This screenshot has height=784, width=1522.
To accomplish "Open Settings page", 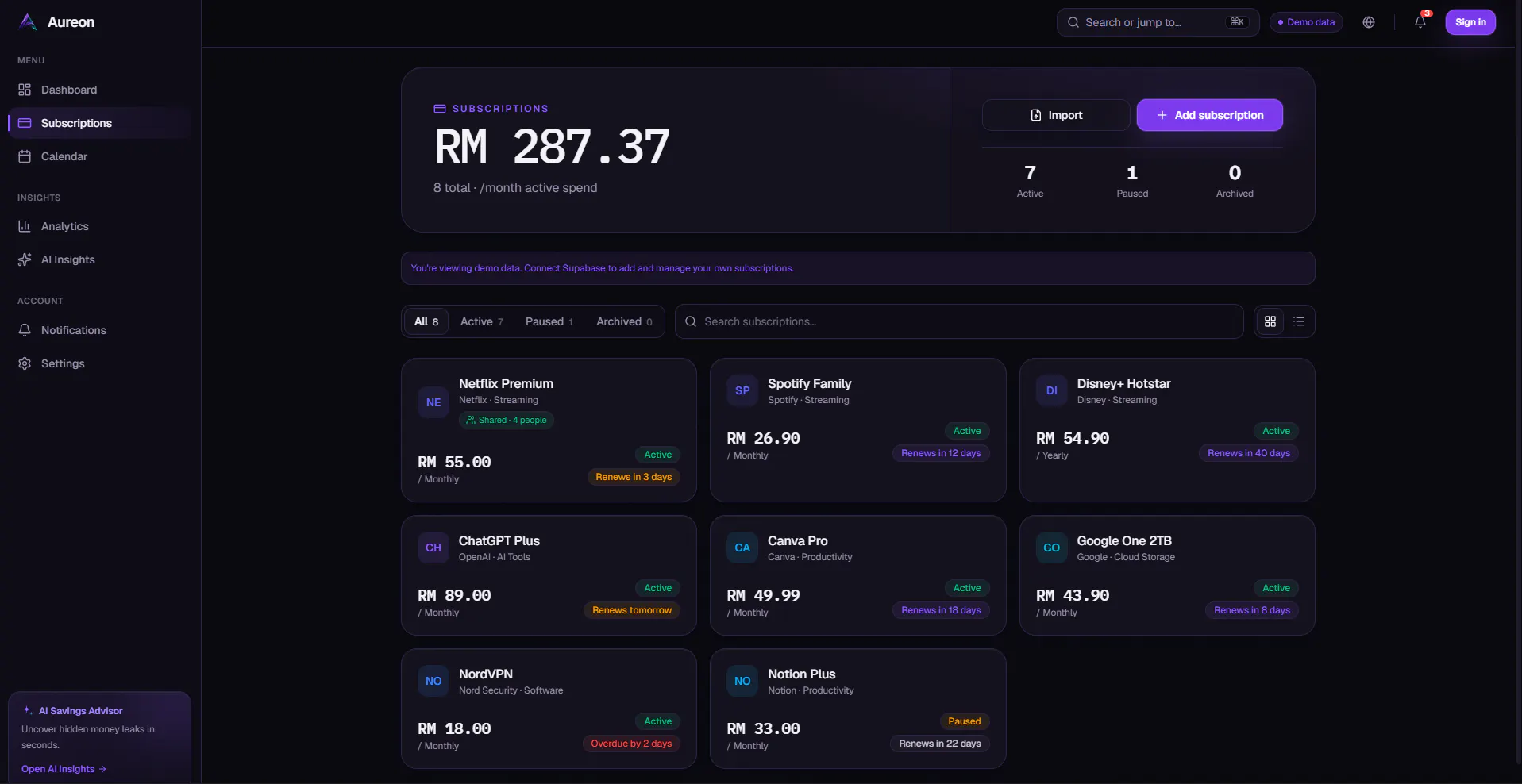I will [x=100, y=363].
